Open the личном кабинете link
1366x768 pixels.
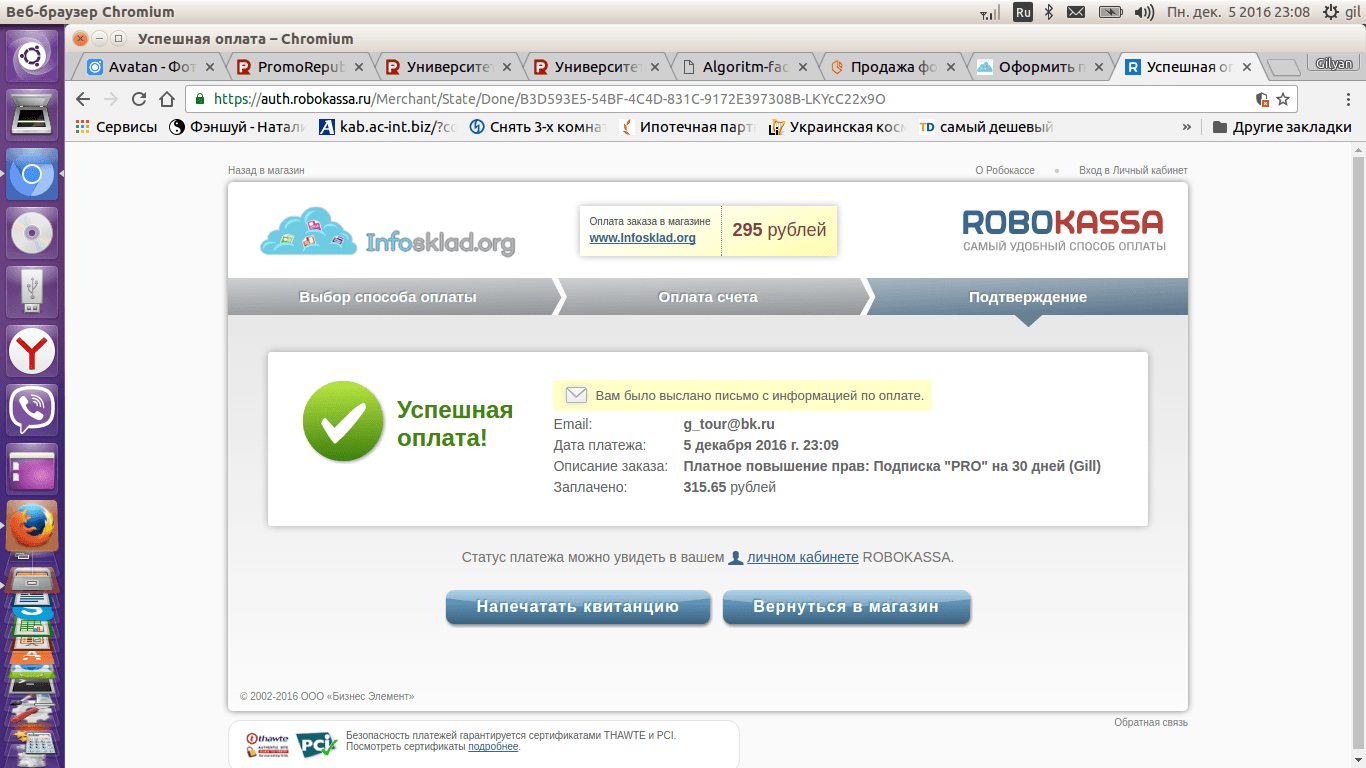pyautogui.click(x=802, y=557)
